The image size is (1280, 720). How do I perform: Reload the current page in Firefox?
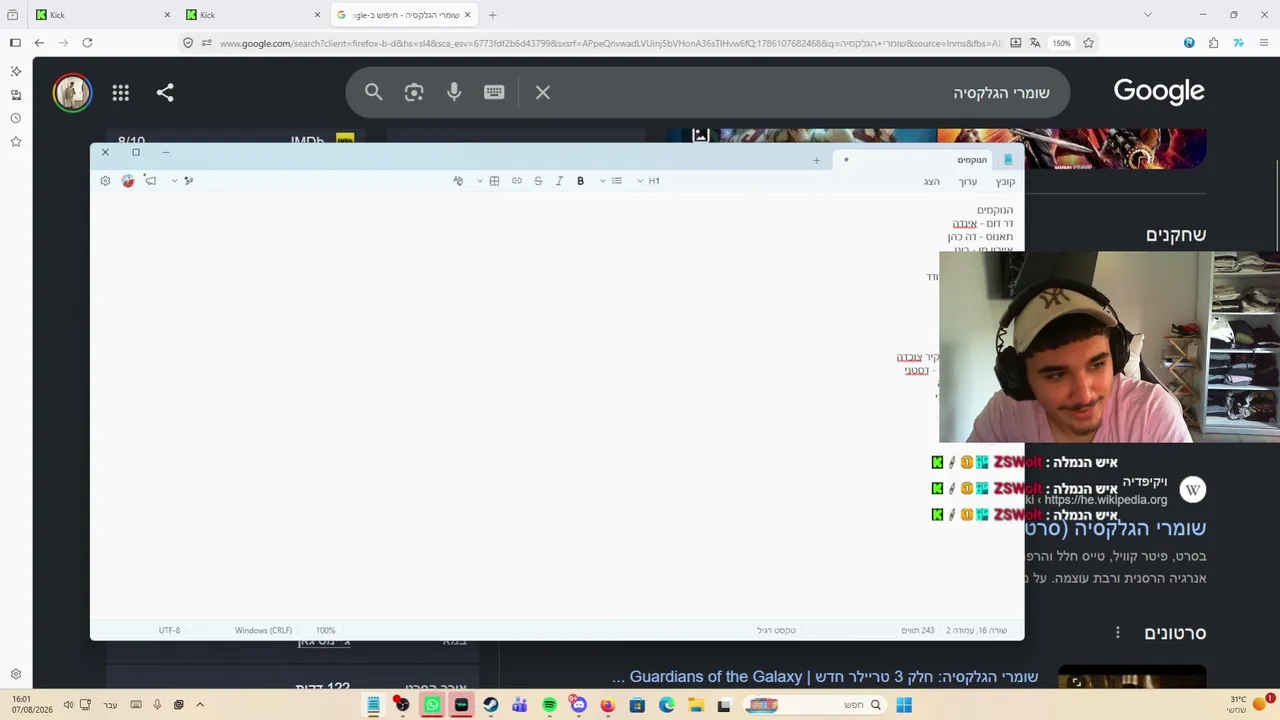[87, 43]
